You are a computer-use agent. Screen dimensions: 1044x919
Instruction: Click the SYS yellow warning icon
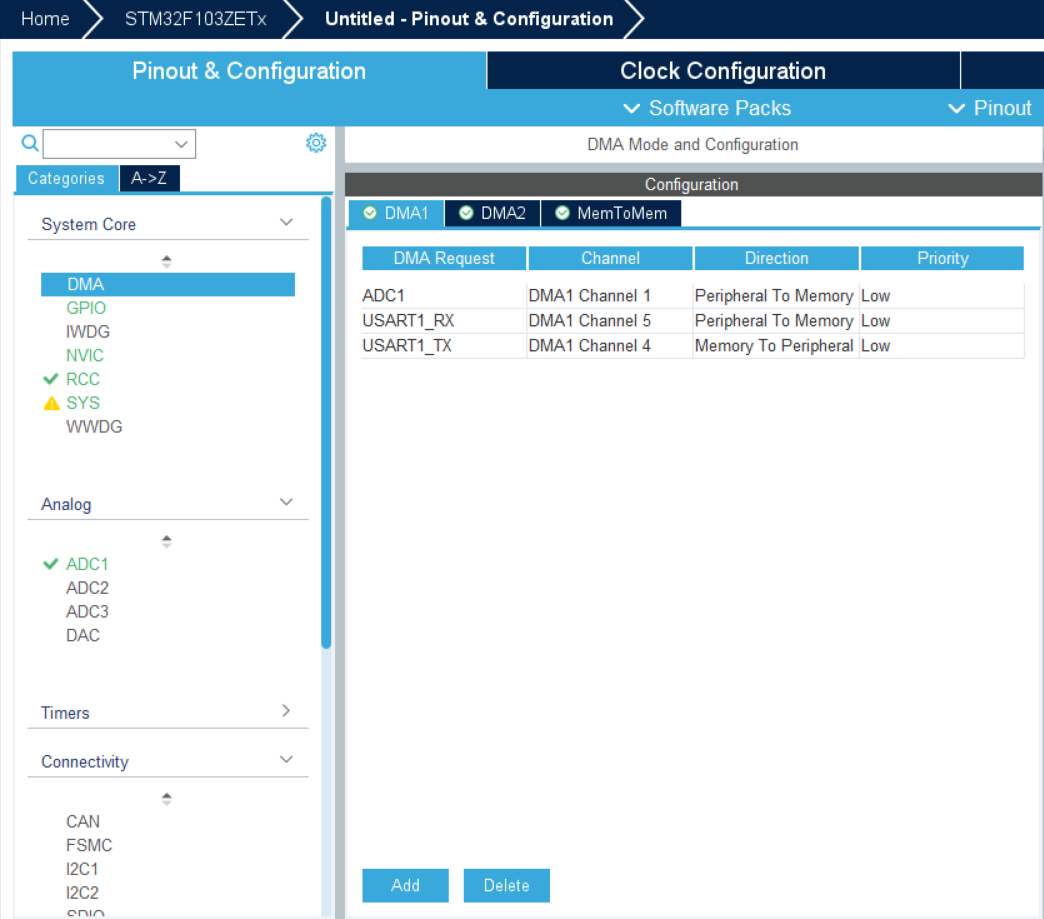coord(51,404)
